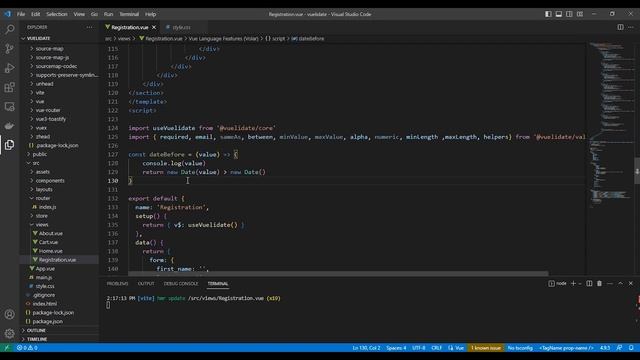640x360 pixels.
Task: Open launch profile dropdown next to plus
Action: 580,283
